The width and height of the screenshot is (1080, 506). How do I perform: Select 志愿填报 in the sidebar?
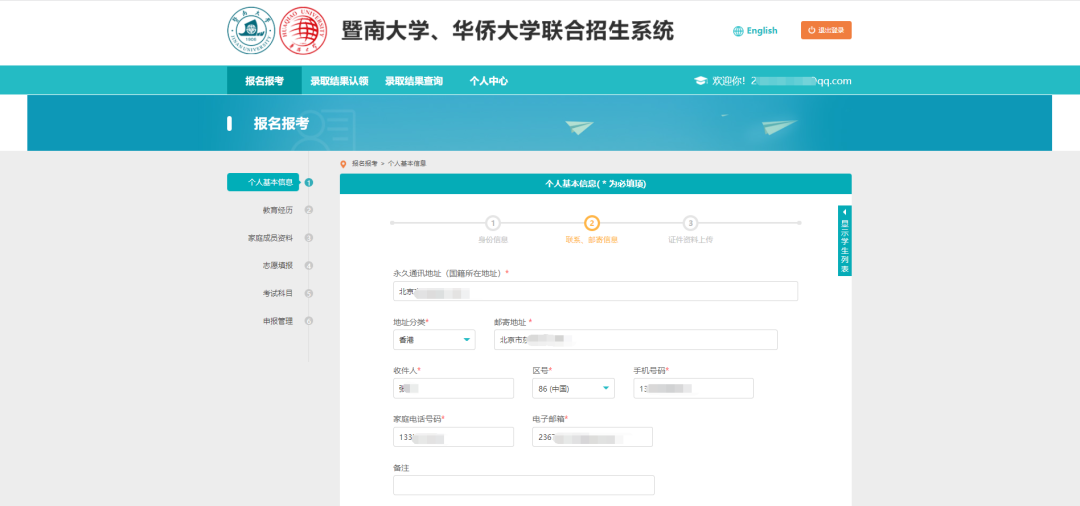(x=278, y=265)
